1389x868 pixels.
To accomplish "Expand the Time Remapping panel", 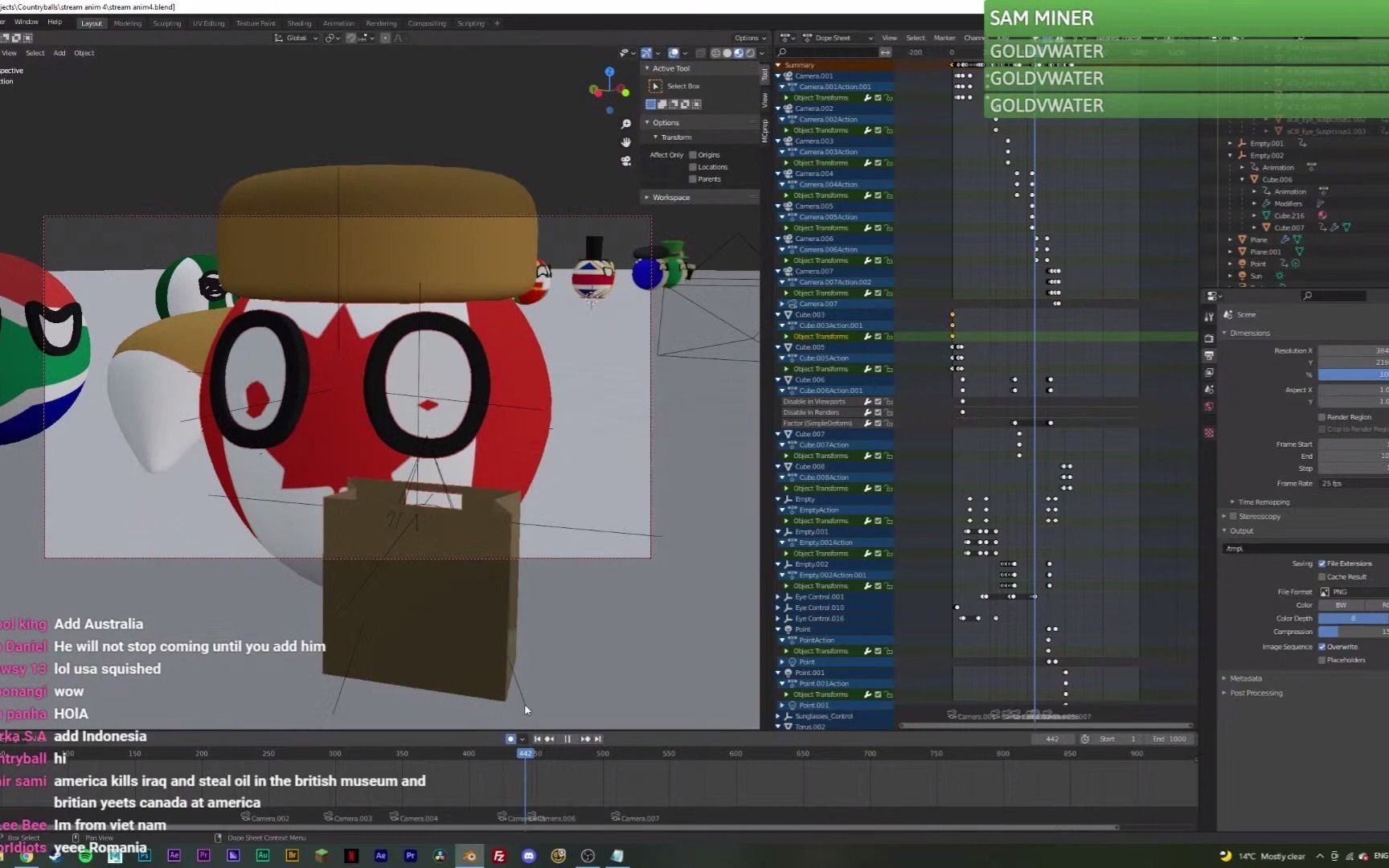I will click(1232, 502).
